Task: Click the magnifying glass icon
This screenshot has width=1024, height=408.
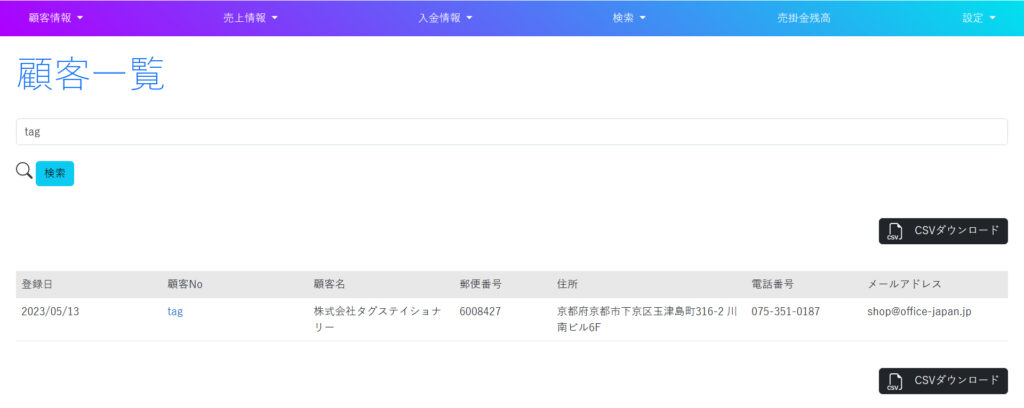Action: (24, 170)
